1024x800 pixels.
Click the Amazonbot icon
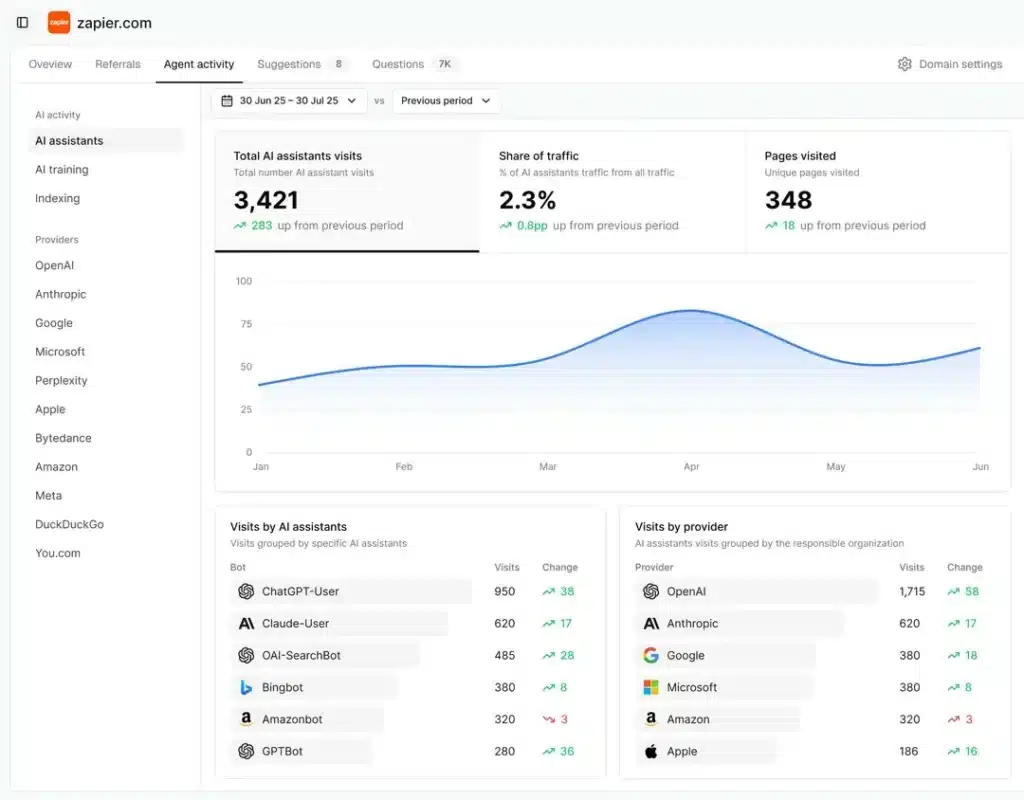click(246, 719)
